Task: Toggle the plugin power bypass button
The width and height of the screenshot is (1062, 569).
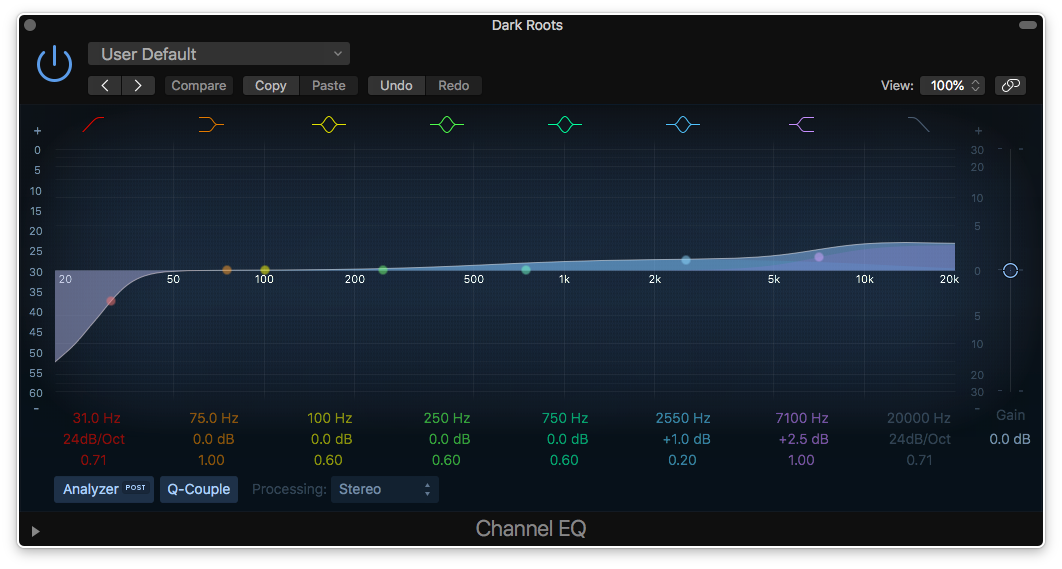Action: click(54, 64)
